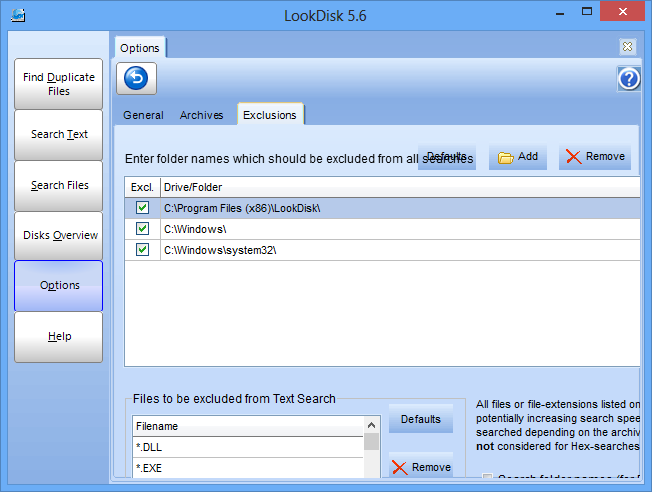Open Find Duplicate Files

59,84
